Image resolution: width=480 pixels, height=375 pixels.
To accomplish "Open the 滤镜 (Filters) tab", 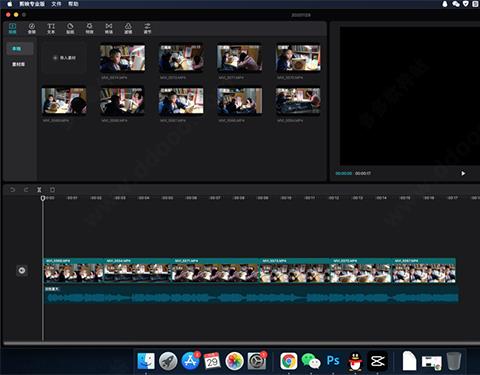I will pos(128,29).
